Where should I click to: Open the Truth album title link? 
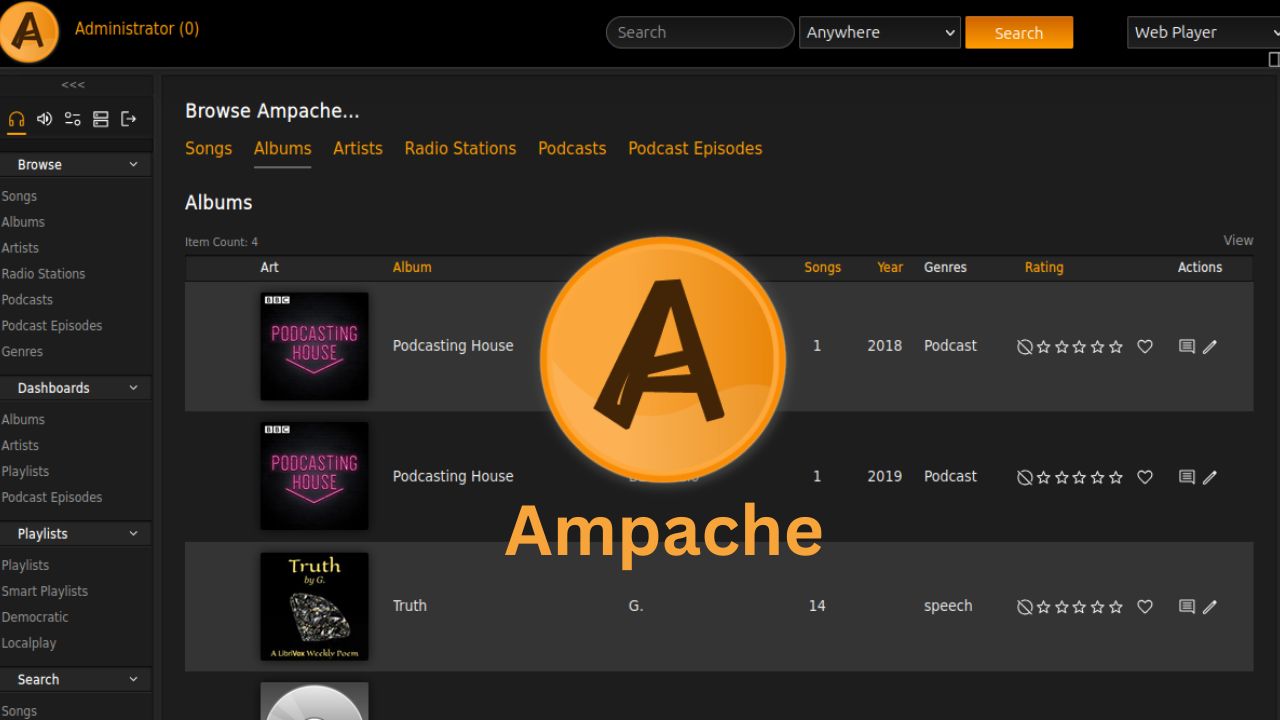tap(410, 605)
